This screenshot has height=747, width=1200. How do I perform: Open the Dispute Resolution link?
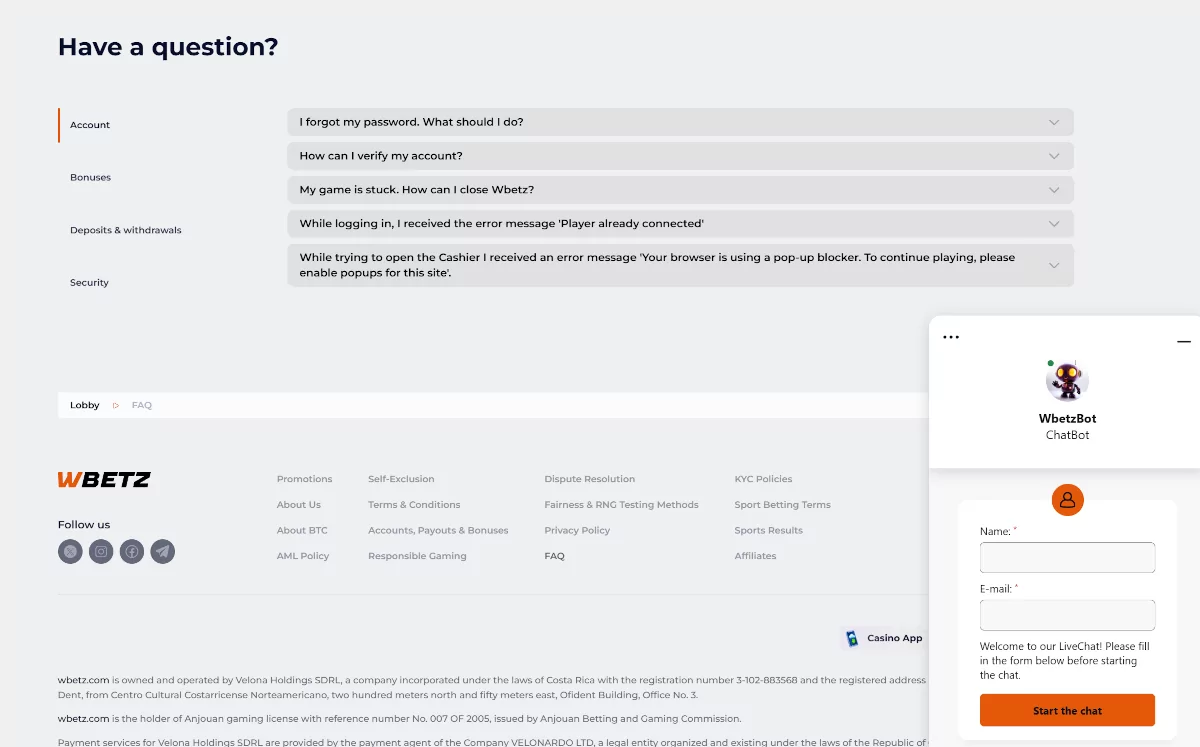590,479
